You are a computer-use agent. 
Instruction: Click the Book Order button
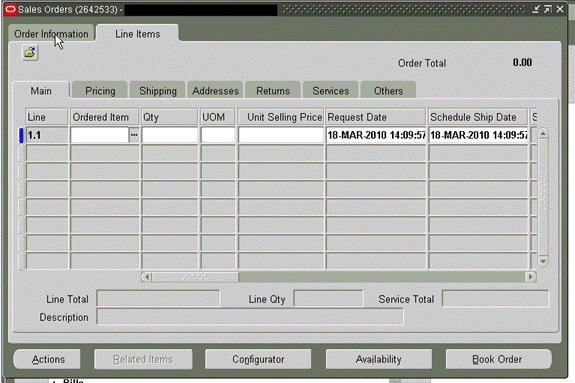pos(498,359)
